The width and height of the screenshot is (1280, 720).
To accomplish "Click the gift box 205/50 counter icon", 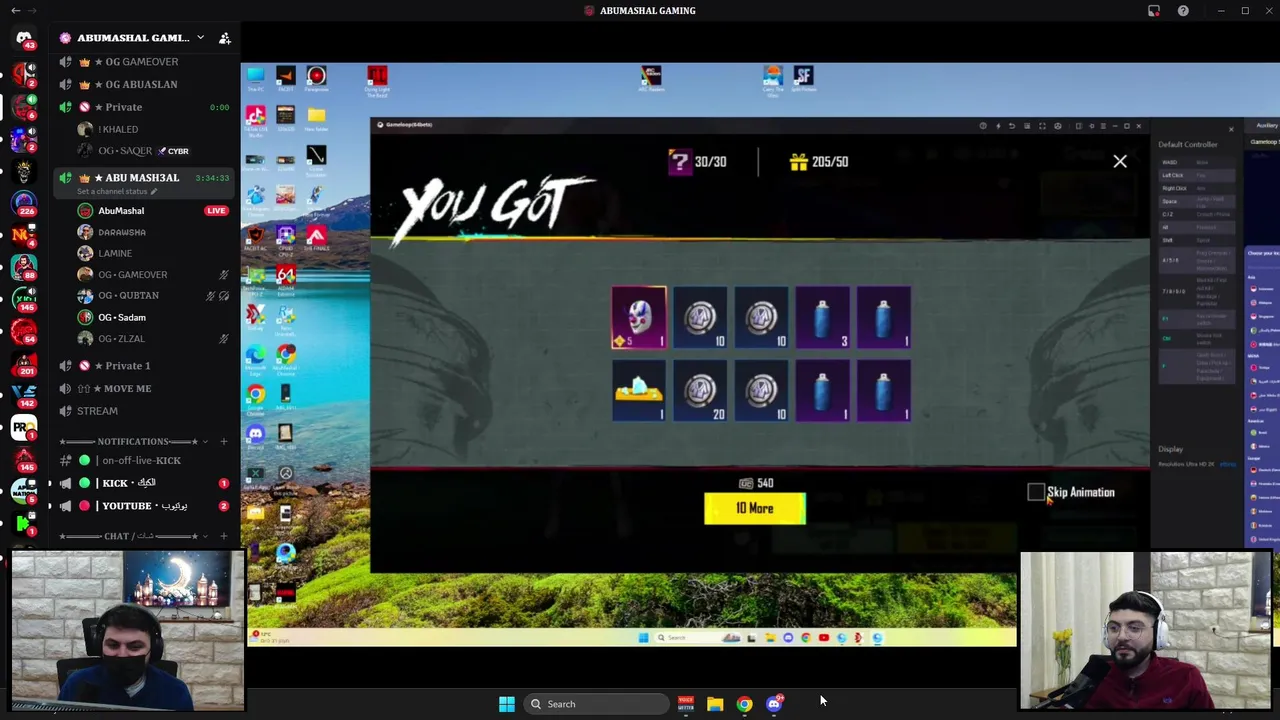I will tap(798, 162).
